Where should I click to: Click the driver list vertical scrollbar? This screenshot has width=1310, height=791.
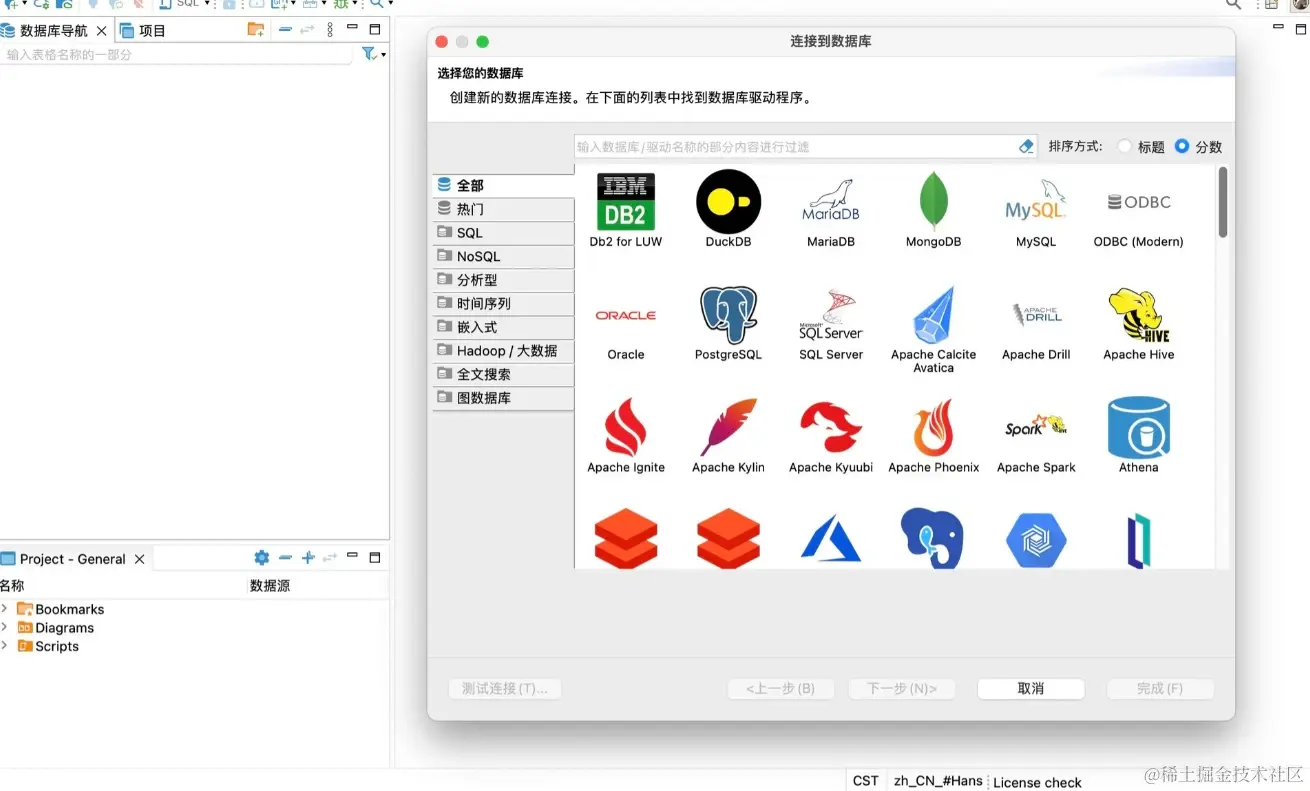pos(1223,203)
